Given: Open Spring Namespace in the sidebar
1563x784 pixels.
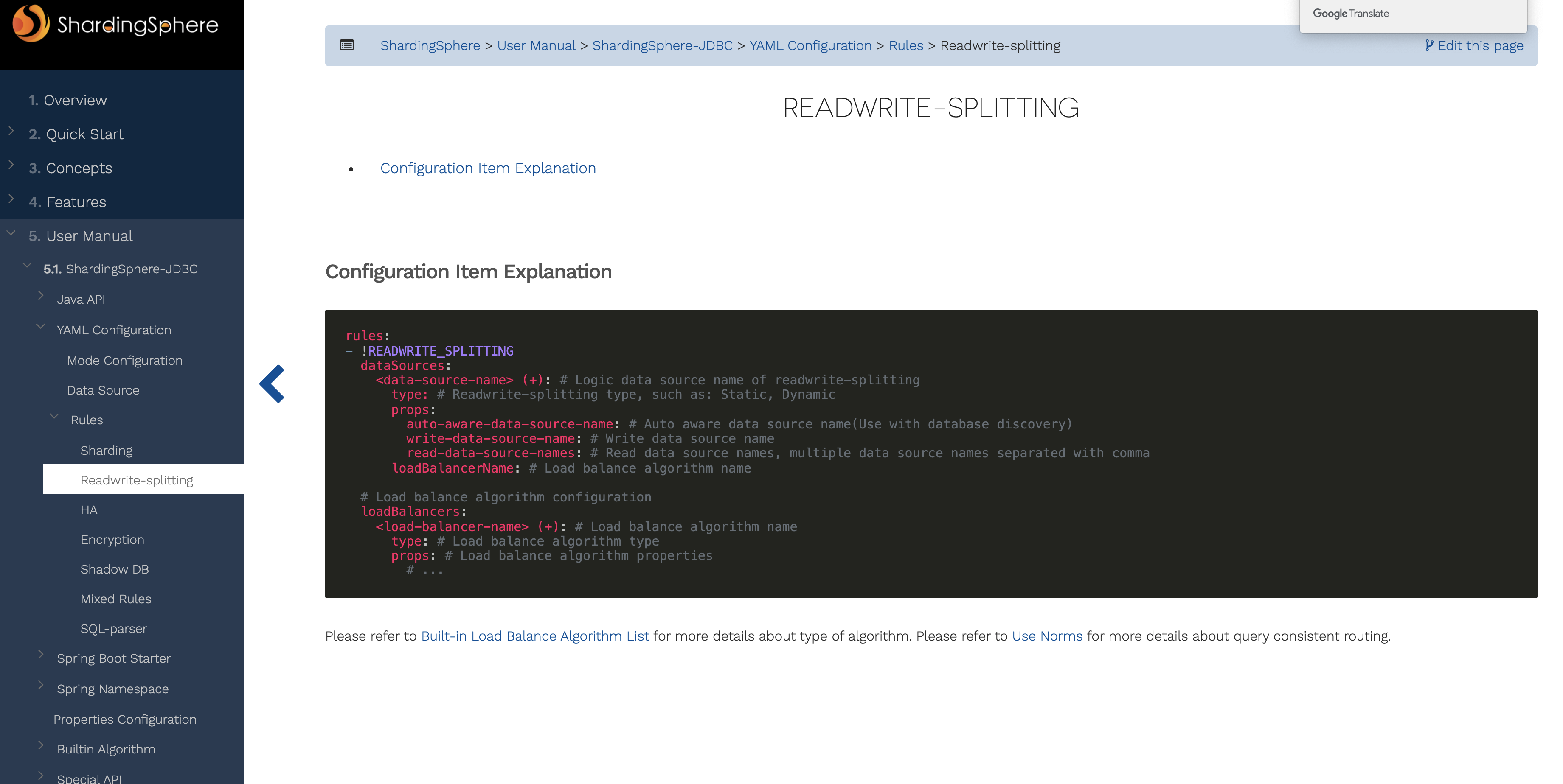Looking at the screenshot, I should (x=113, y=689).
